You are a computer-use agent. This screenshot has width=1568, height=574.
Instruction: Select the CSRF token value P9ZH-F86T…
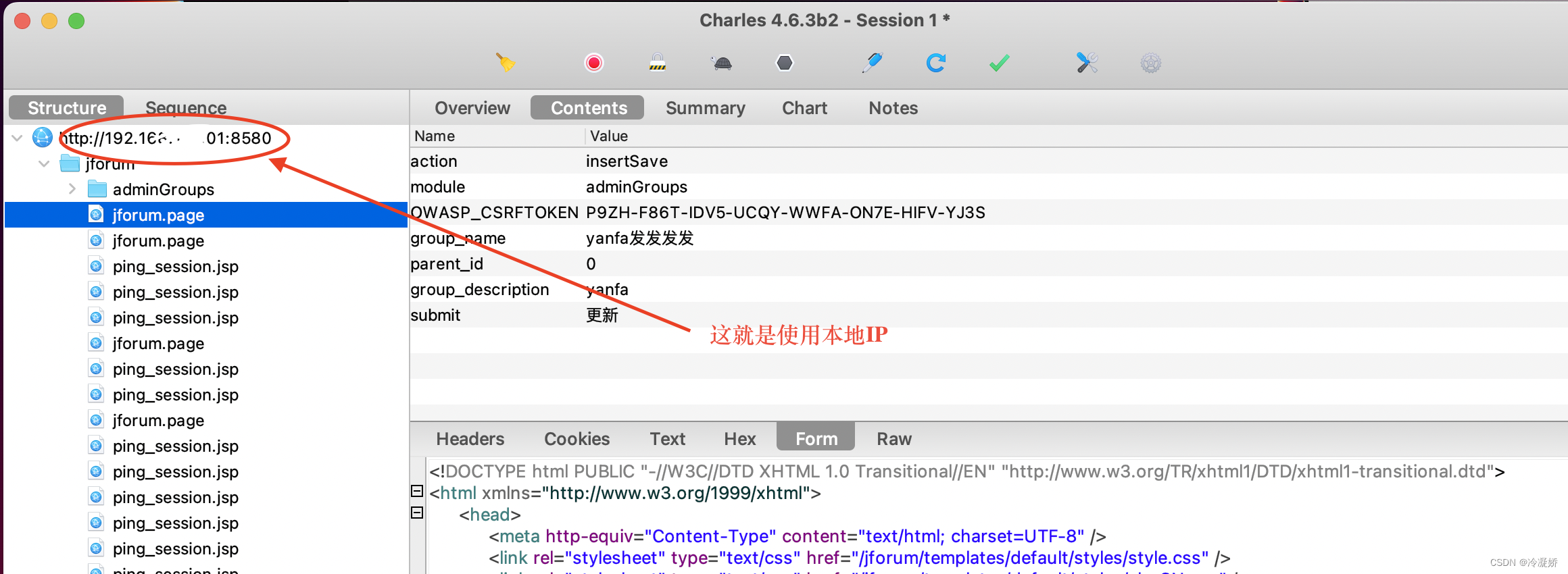785,213
